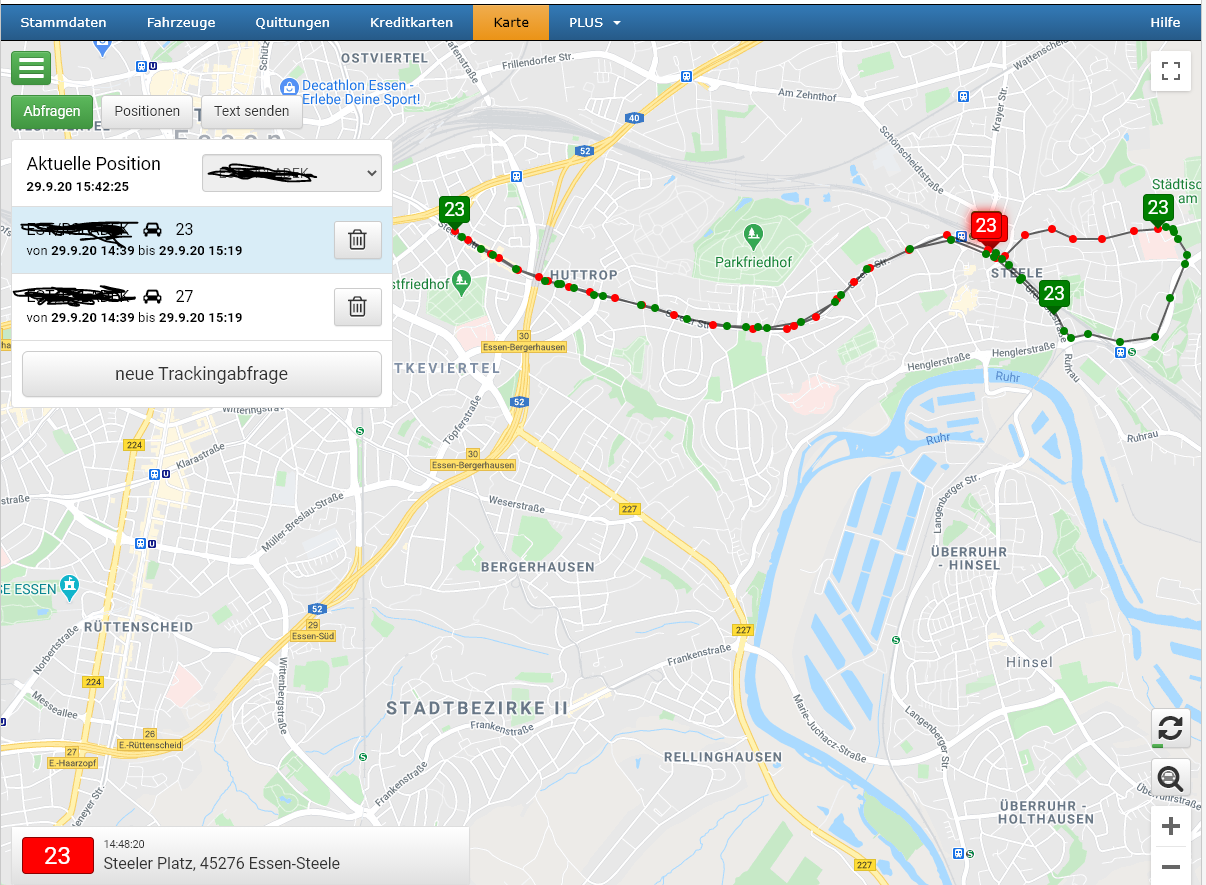Delete the vehicle 27 tracking entry
Viewport: 1206px width, 885px height.
(x=357, y=307)
